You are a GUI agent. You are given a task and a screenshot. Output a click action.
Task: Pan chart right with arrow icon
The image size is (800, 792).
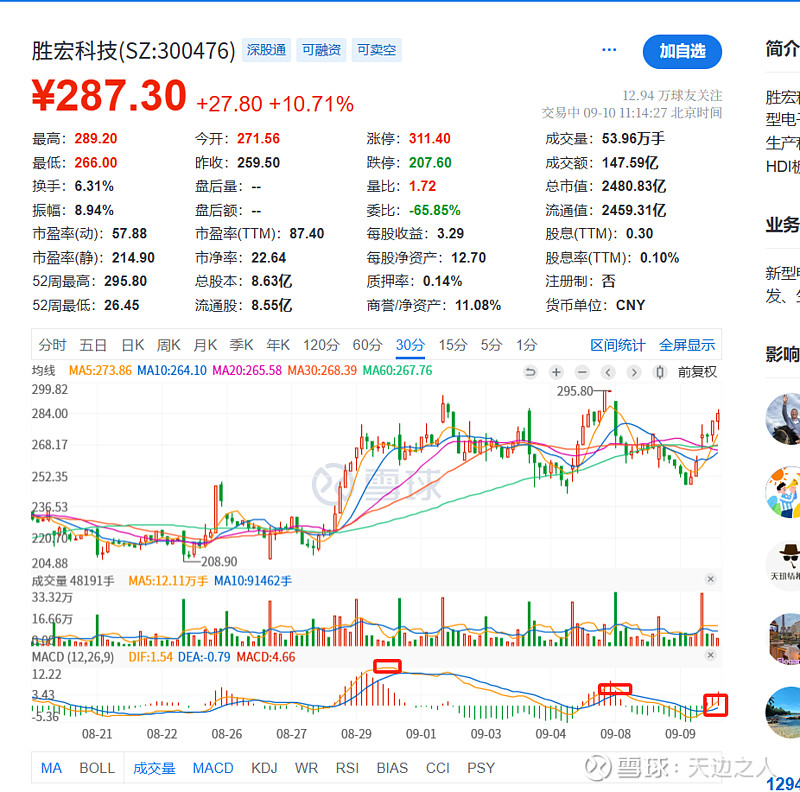coord(634,373)
